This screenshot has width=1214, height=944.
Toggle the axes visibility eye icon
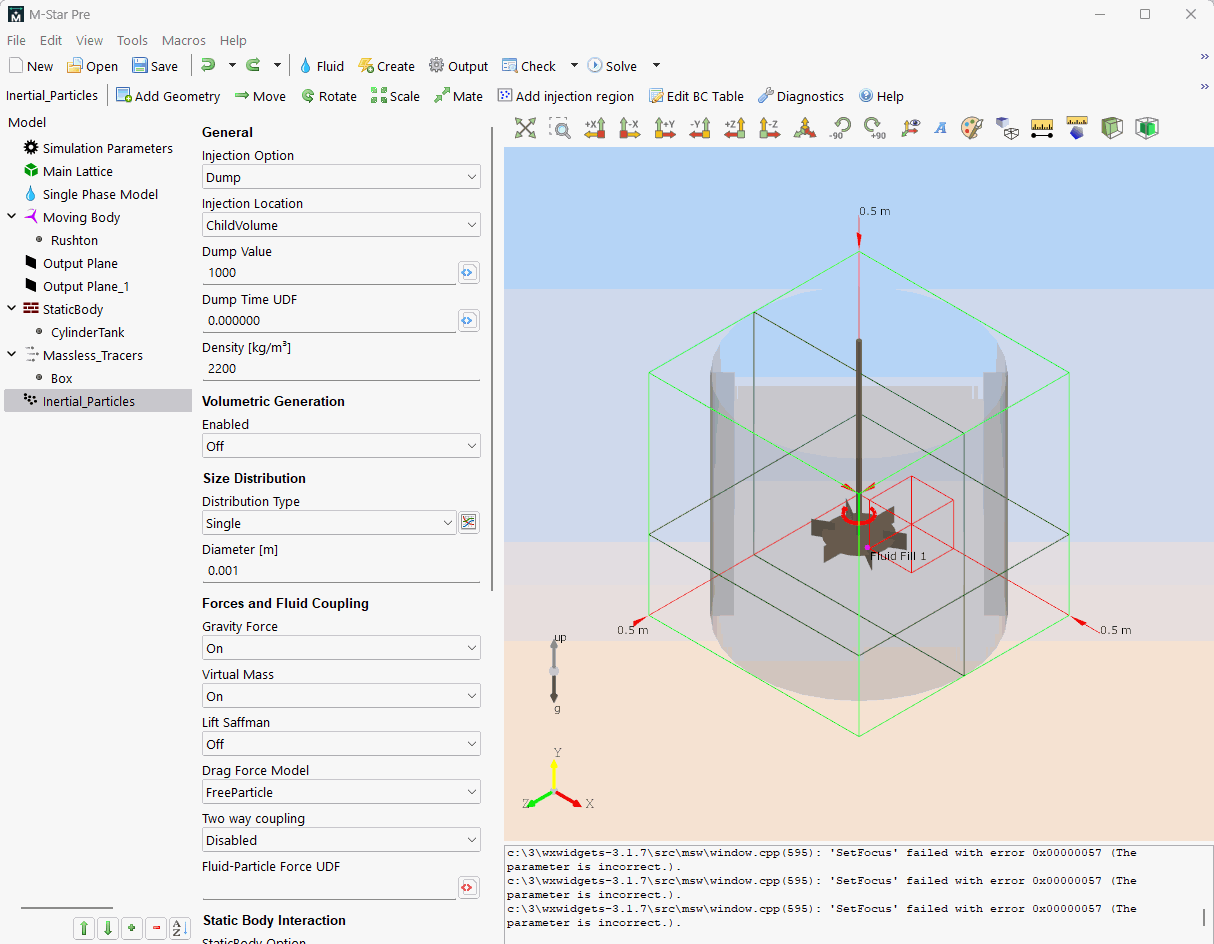pyautogui.click(x=909, y=127)
